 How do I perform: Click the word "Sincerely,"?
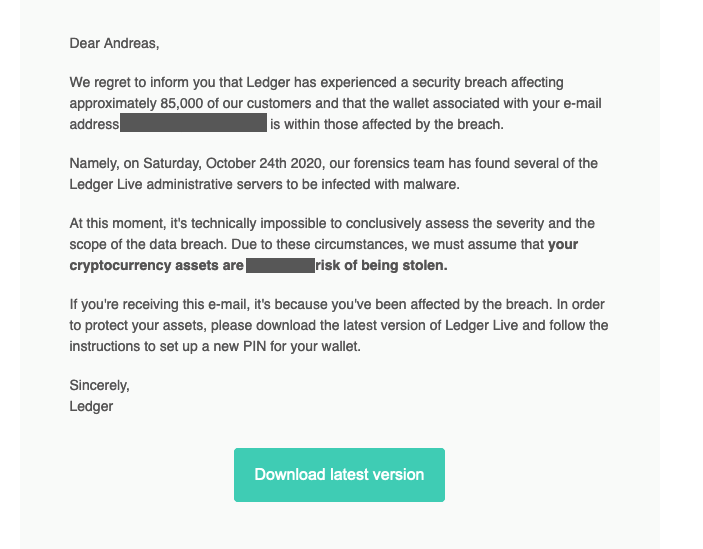click(x=99, y=385)
